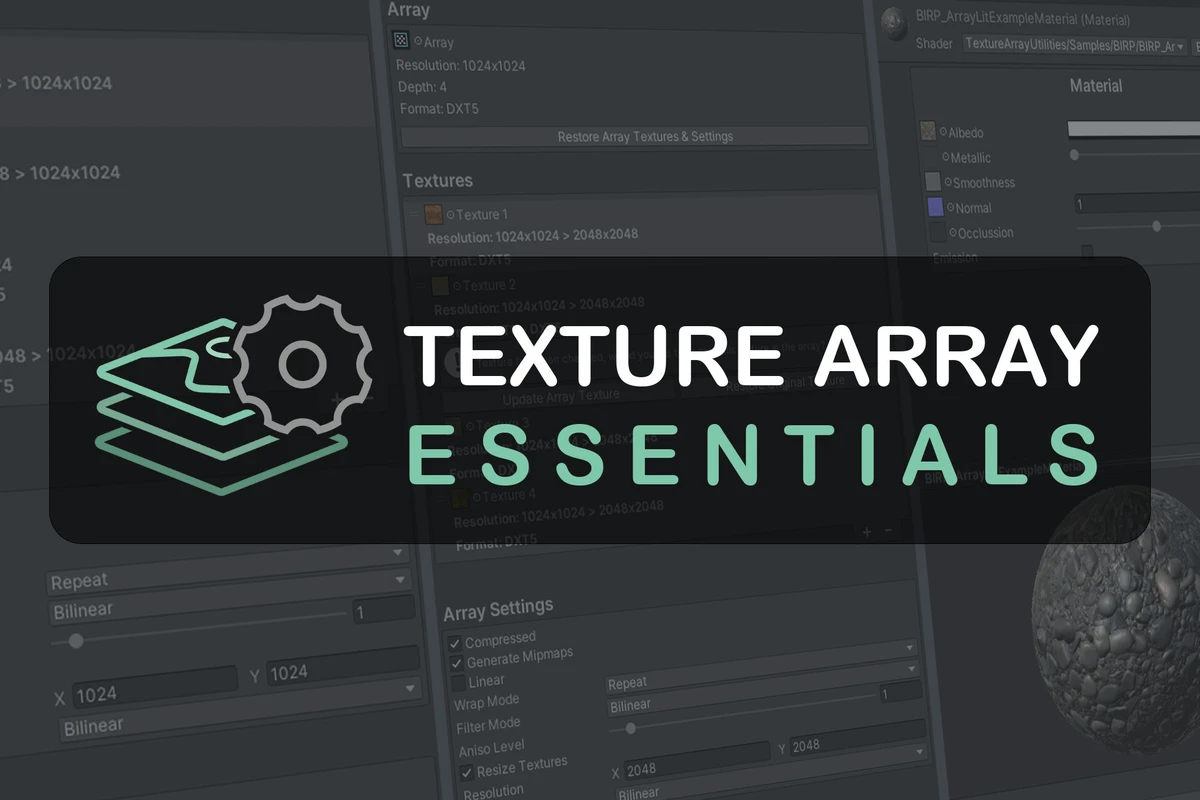Click the Array asset checkerboard icon
Image resolution: width=1200 pixels, height=800 pixels.
[x=401, y=41]
